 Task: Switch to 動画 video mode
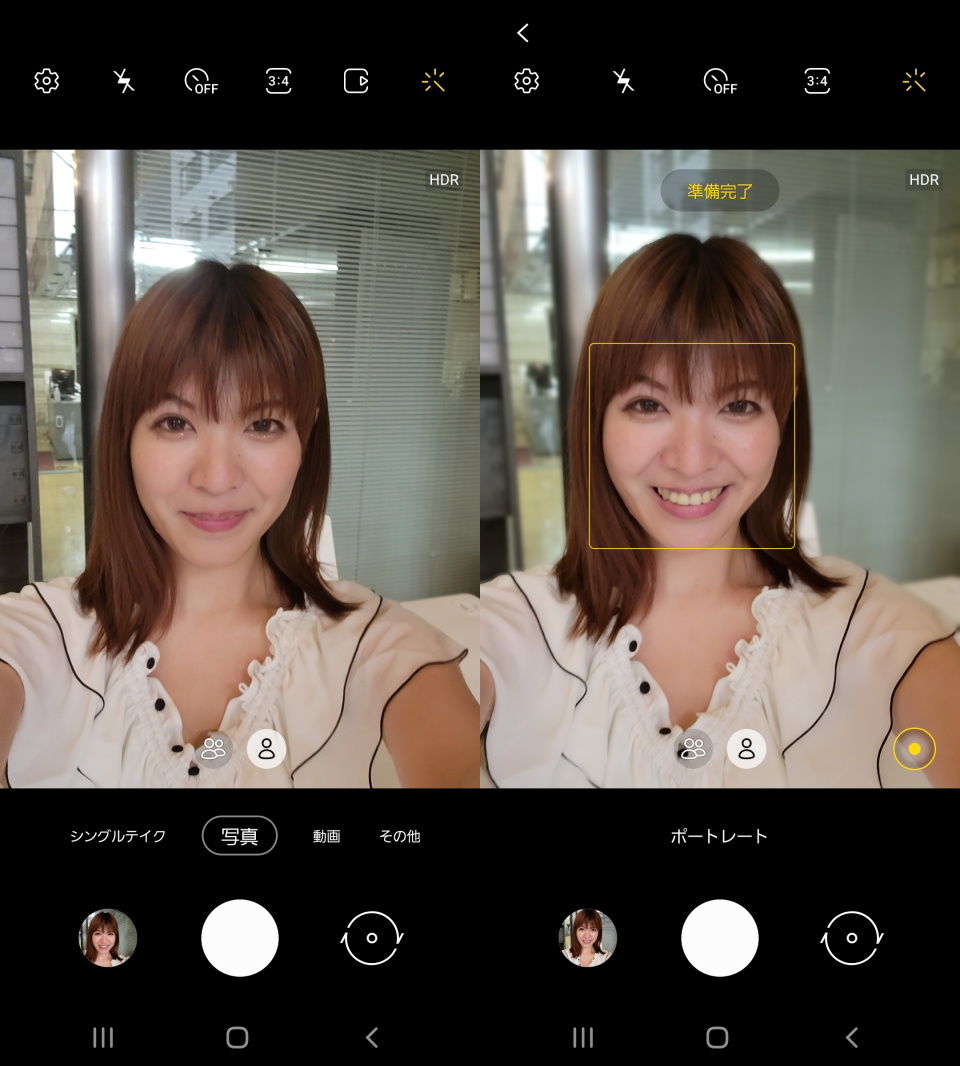tap(326, 836)
